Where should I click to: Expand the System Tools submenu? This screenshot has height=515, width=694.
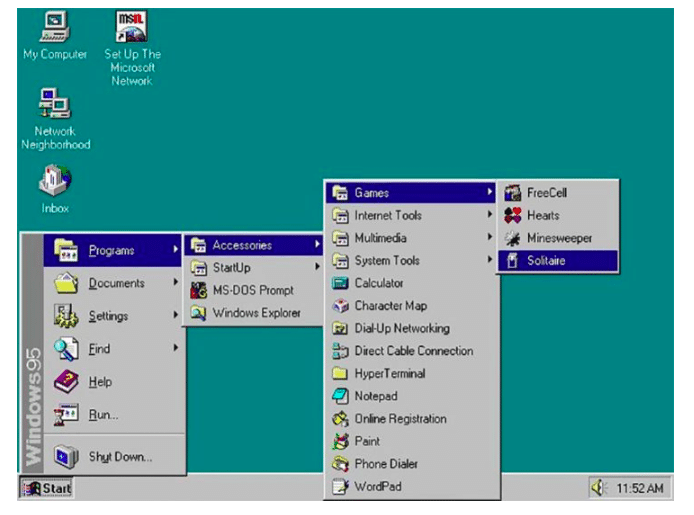click(x=386, y=261)
